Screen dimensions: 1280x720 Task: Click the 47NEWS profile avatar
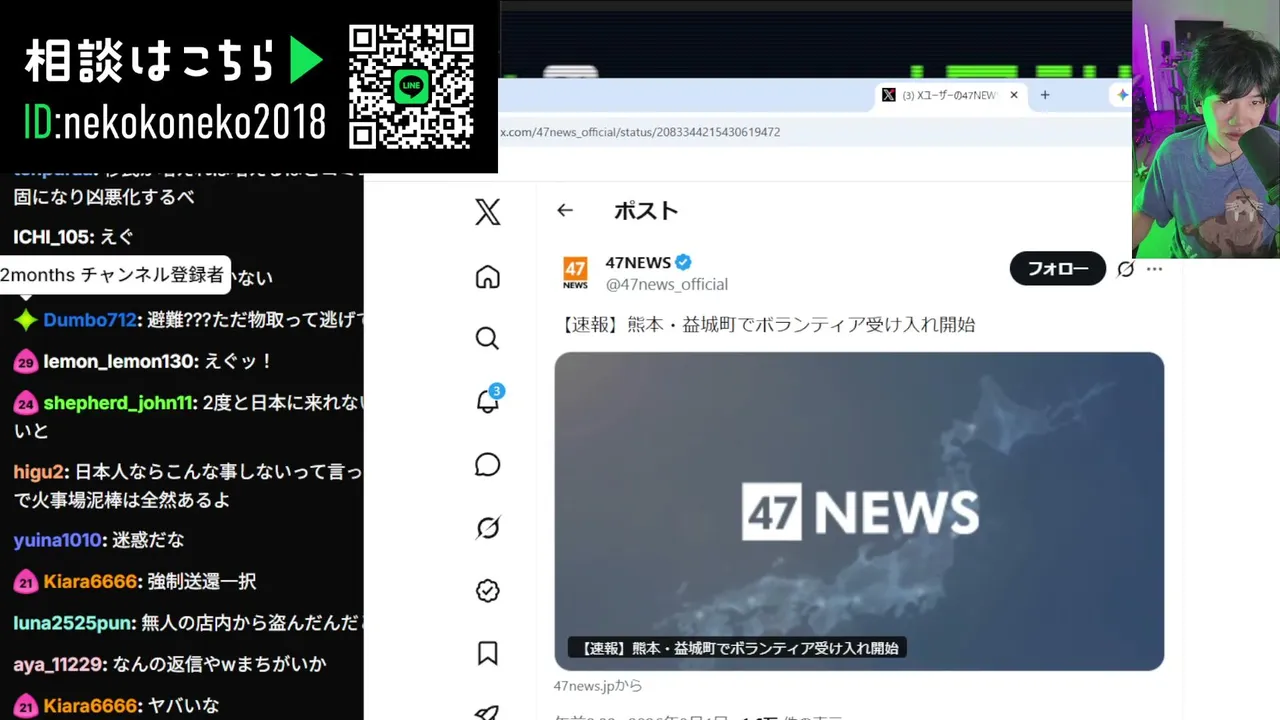click(575, 272)
